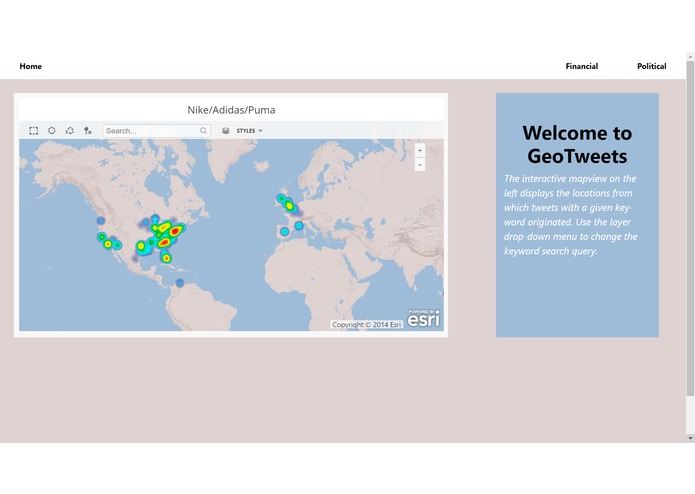Select the freehand polygon selection tool
Screen dimensions: 695x494
coord(70,131)
